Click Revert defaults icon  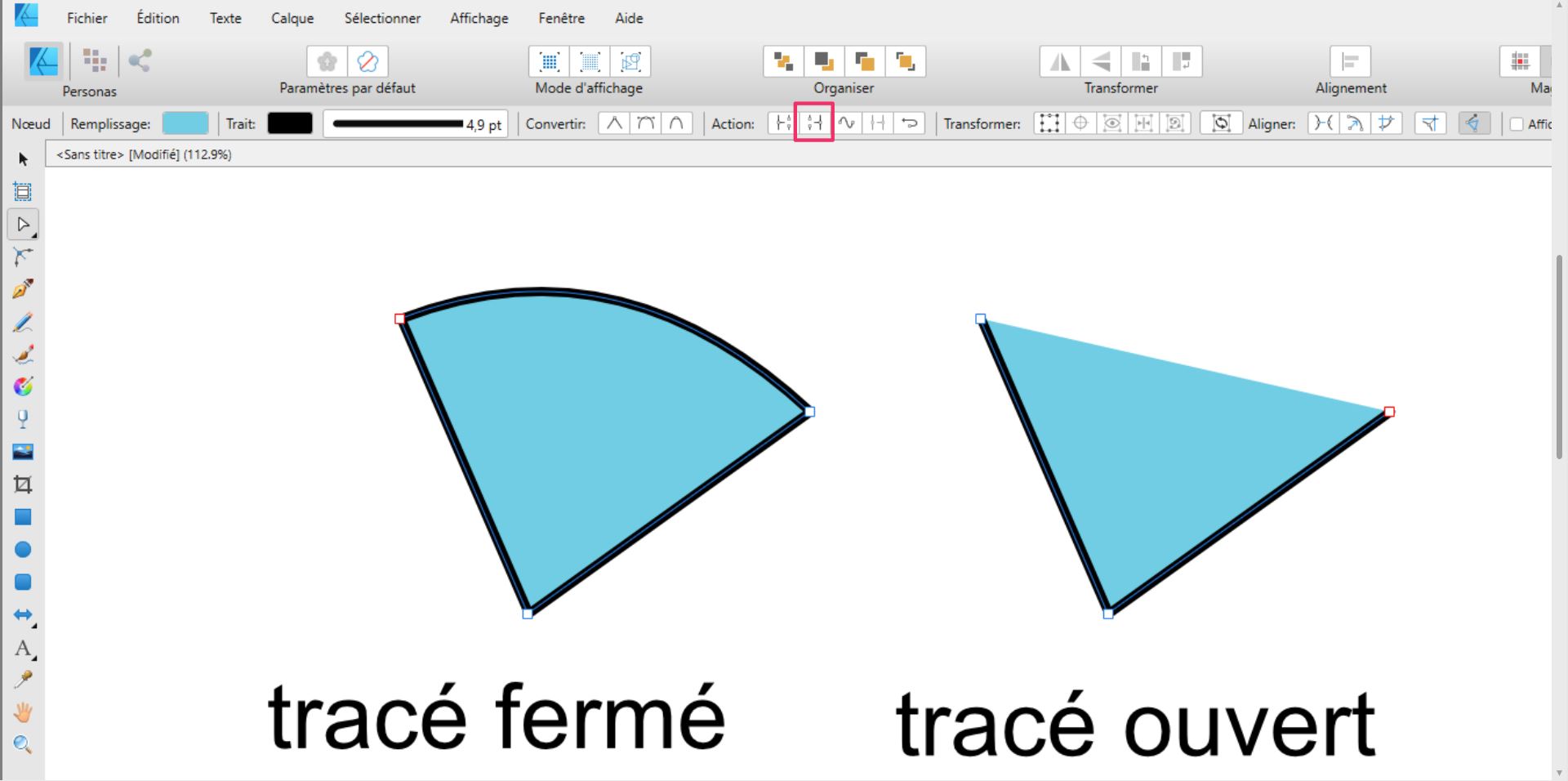(x=367, y=61)
